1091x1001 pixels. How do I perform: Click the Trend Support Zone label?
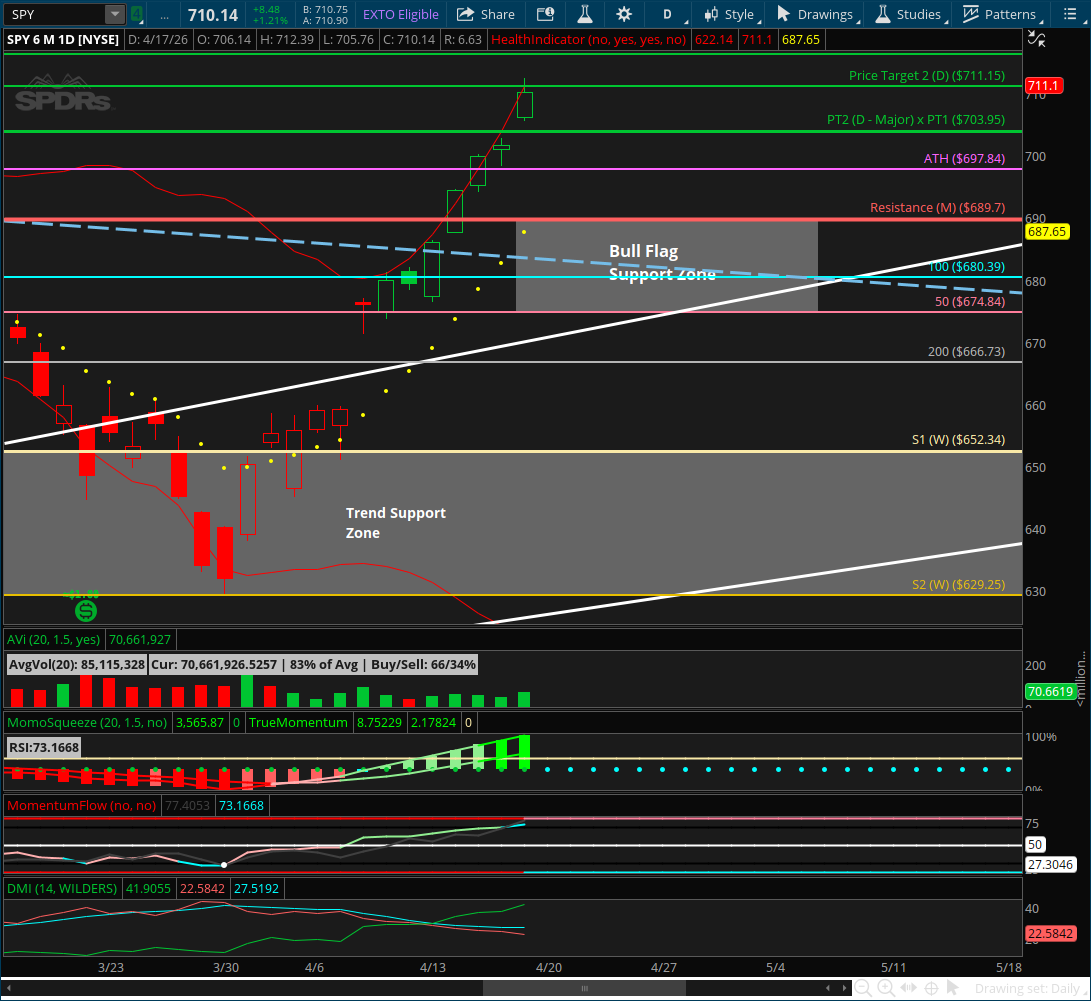pyautogui.click(x=395, y=522)
